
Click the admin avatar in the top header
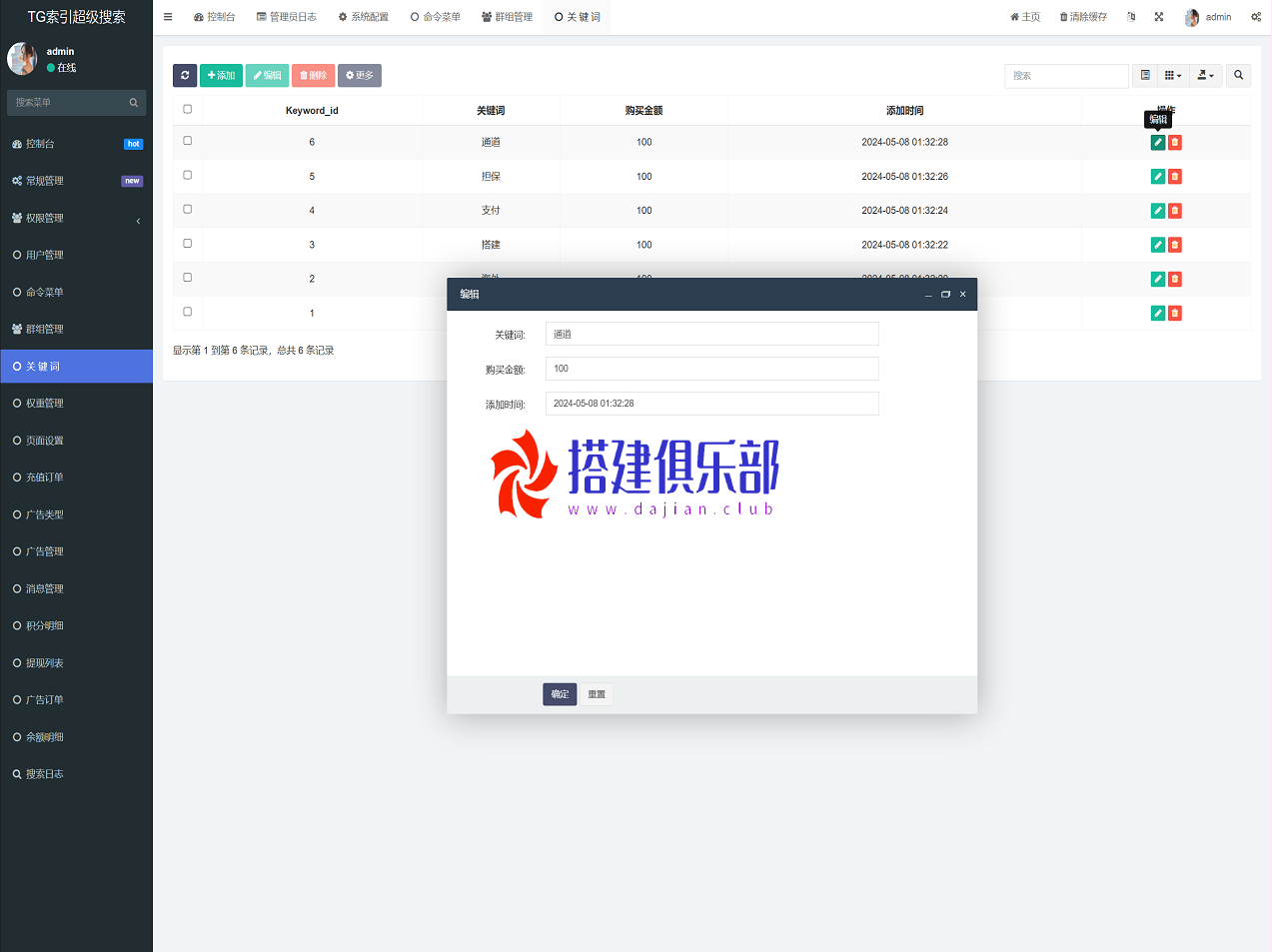(x=1191, y=17)
